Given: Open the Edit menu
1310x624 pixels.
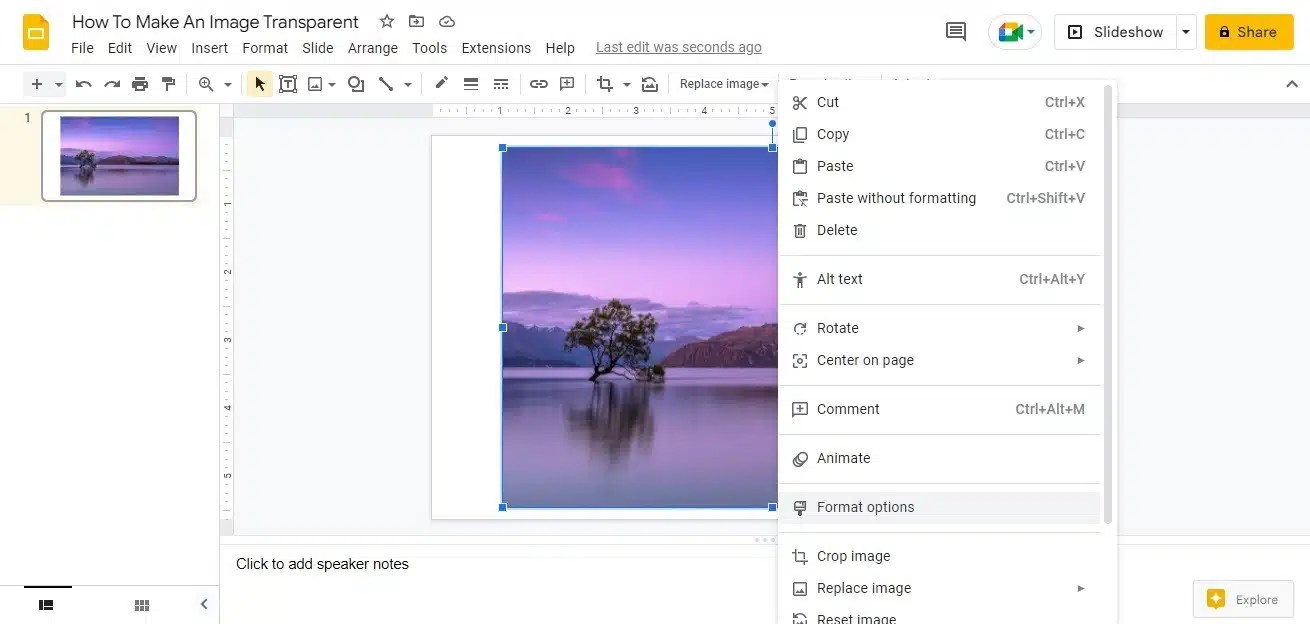Looking at the screenshot, I should [x=120, y=48].
